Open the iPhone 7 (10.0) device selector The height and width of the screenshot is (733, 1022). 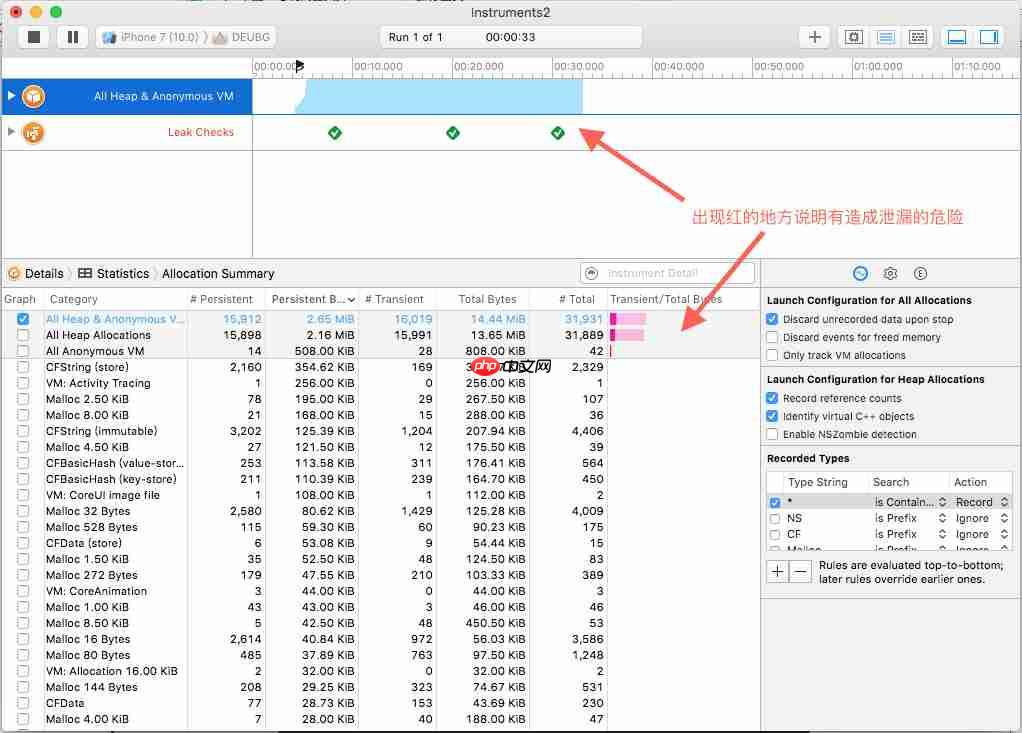coord(151,37)
